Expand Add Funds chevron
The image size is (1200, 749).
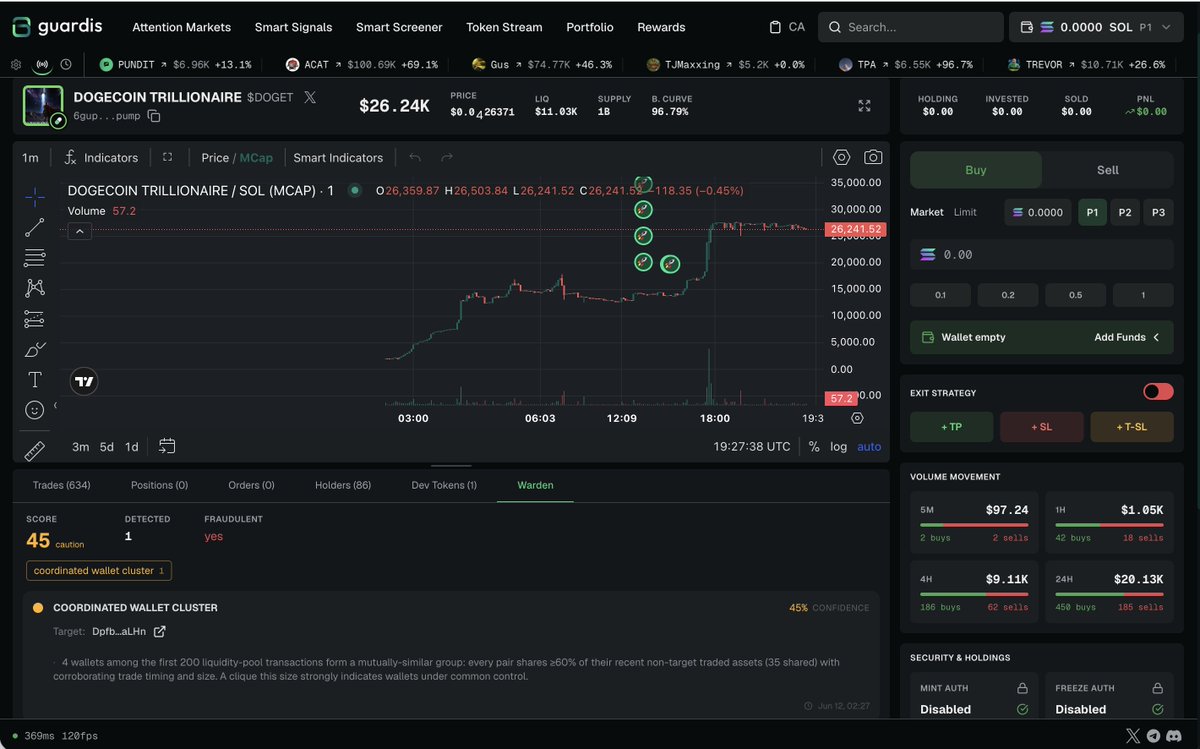pos(1157,337)
